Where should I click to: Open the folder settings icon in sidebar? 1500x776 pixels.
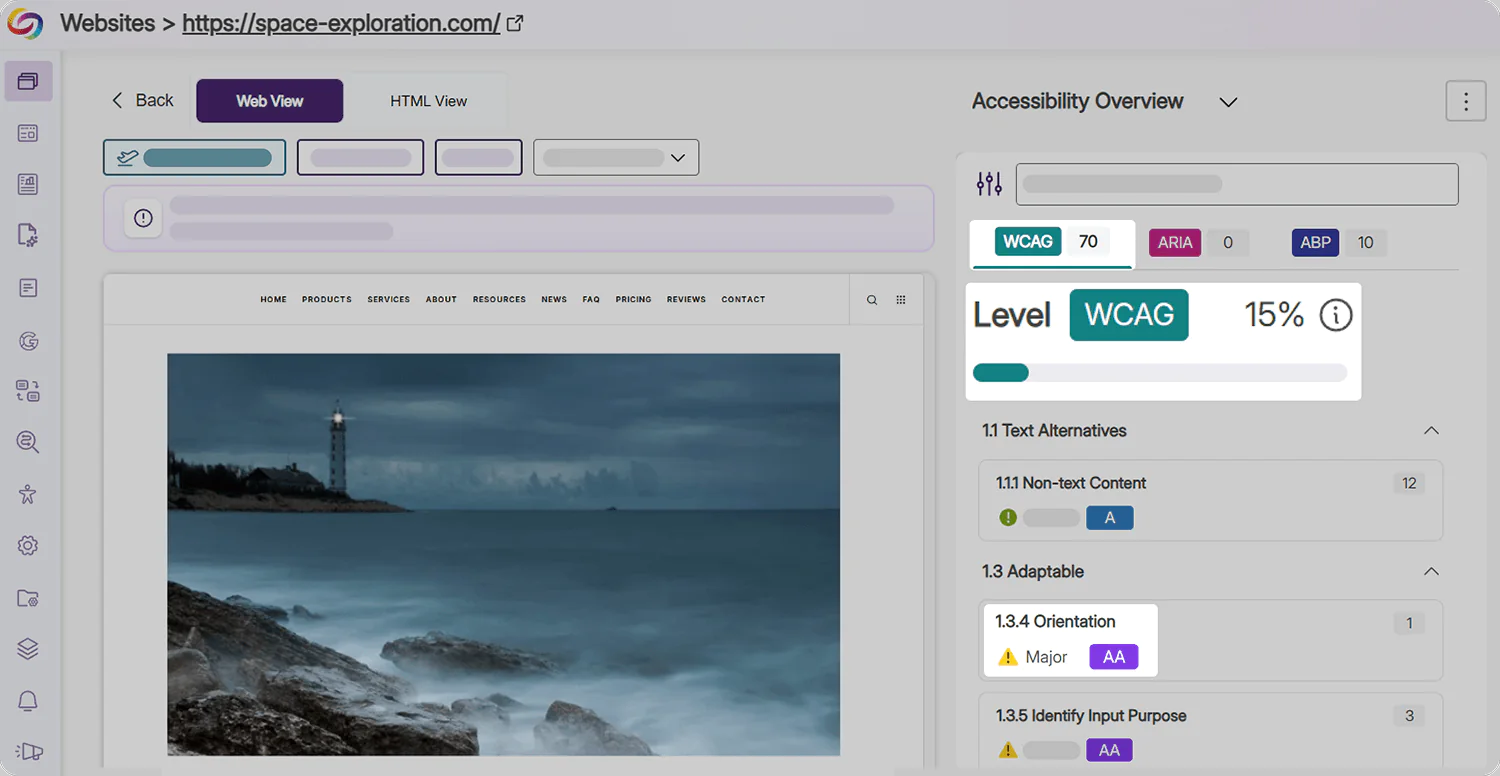point(28,598)
